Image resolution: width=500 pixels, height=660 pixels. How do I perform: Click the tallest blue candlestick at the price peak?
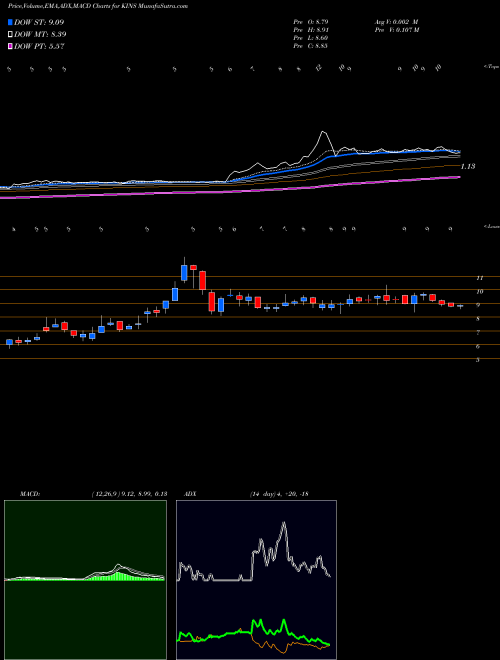coord(184,273)
